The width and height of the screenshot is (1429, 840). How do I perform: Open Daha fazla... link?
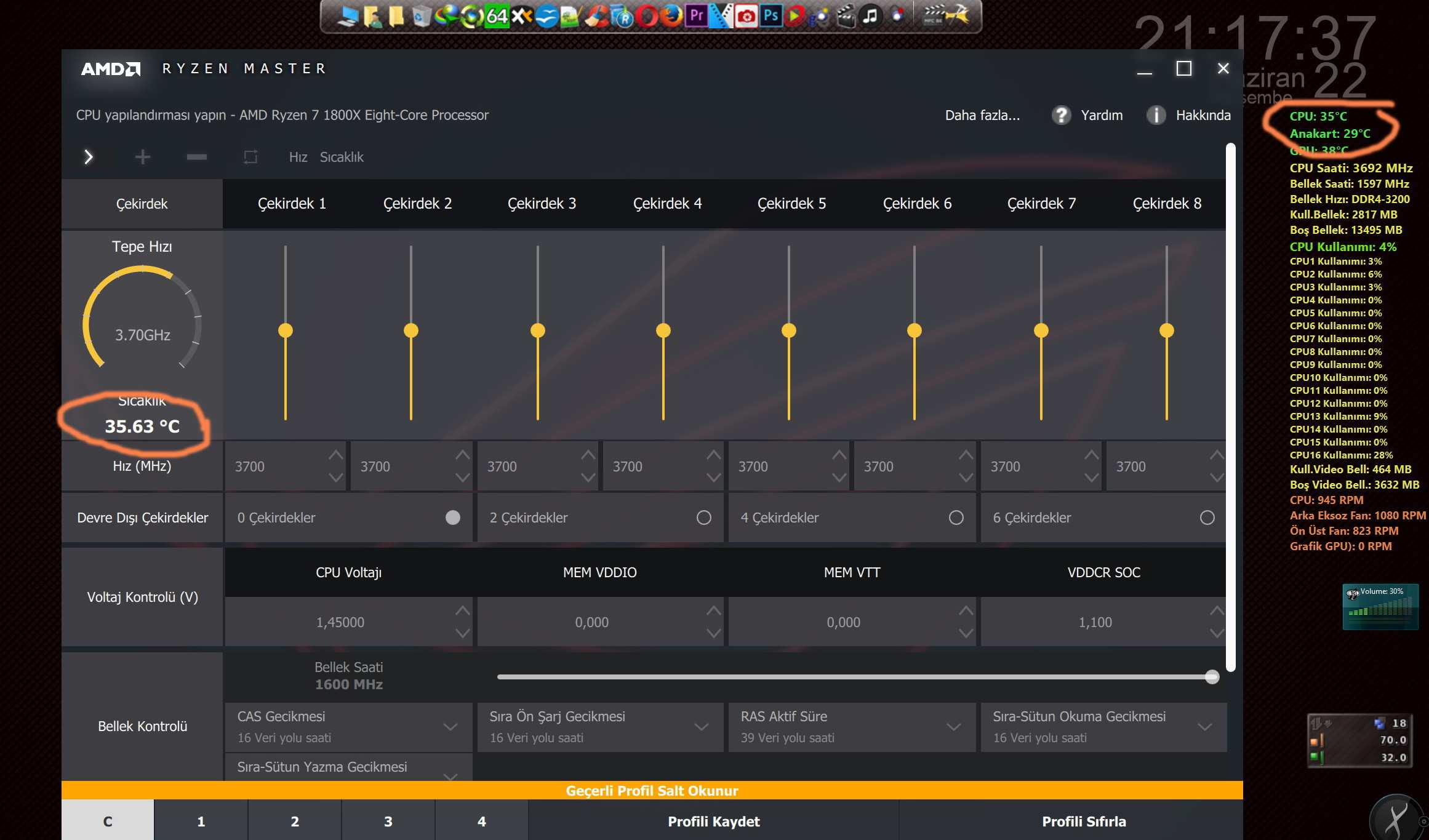pos(983,115)
